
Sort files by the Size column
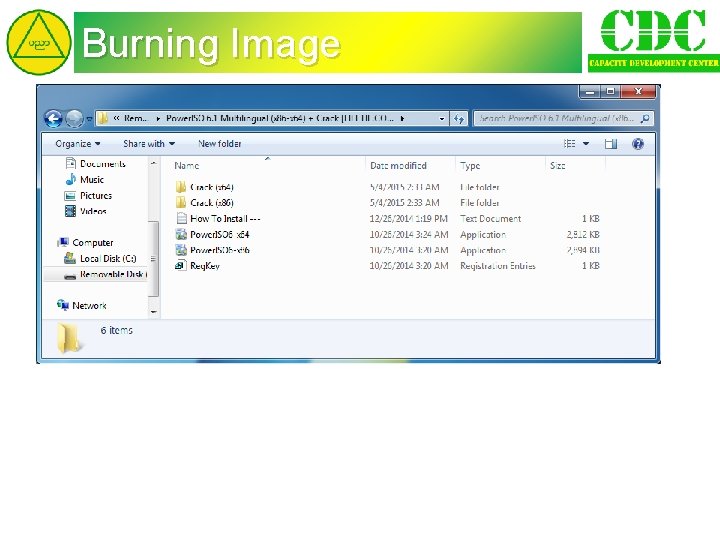point(575,166)
